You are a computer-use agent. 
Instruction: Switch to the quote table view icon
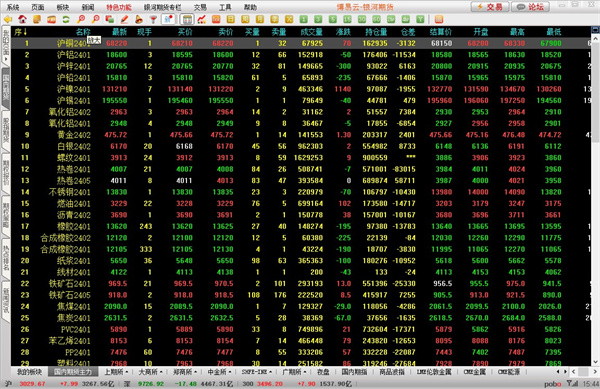click(x=187, y=19)
